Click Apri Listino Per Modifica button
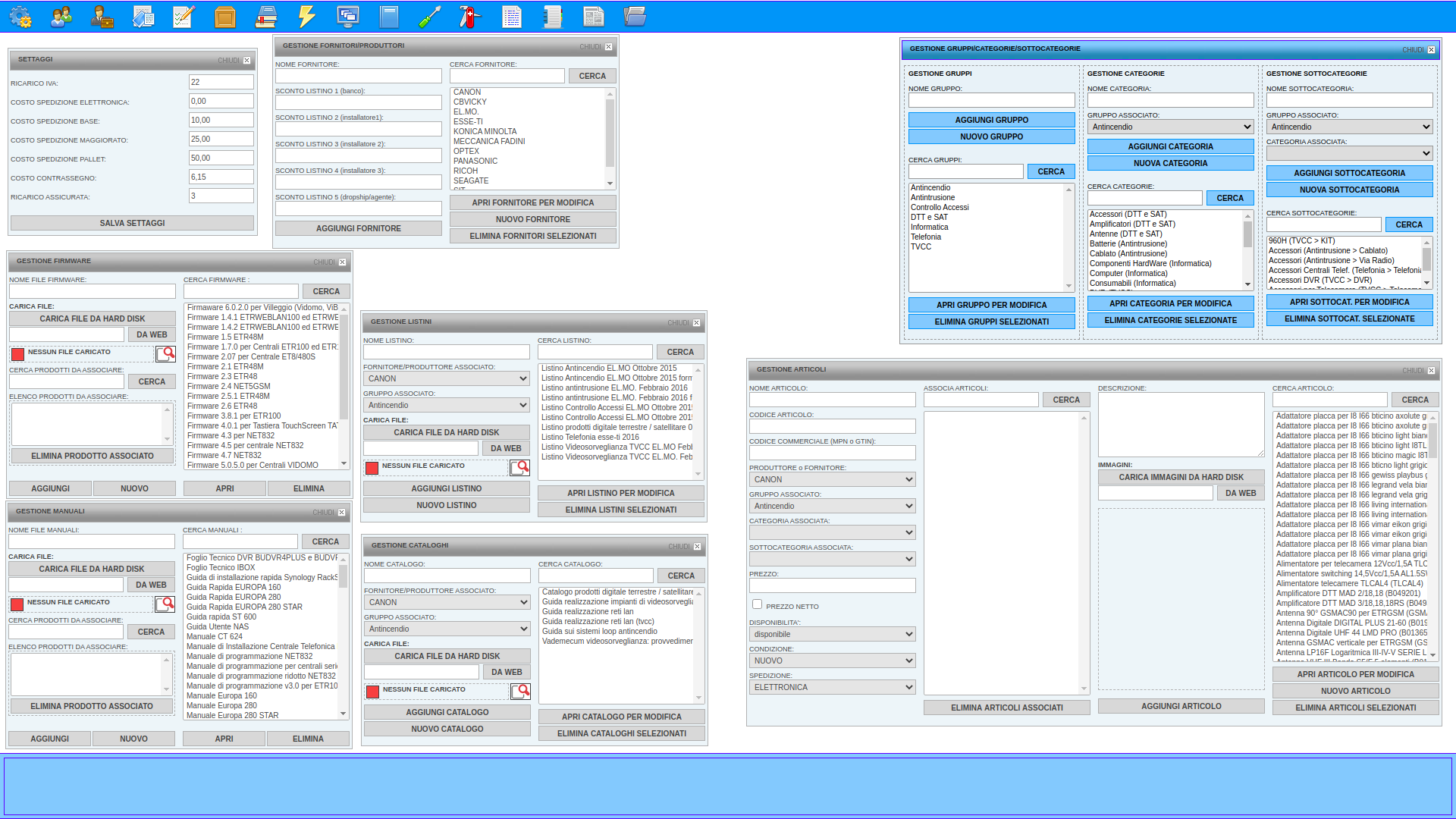 click(x=620, y=493)
